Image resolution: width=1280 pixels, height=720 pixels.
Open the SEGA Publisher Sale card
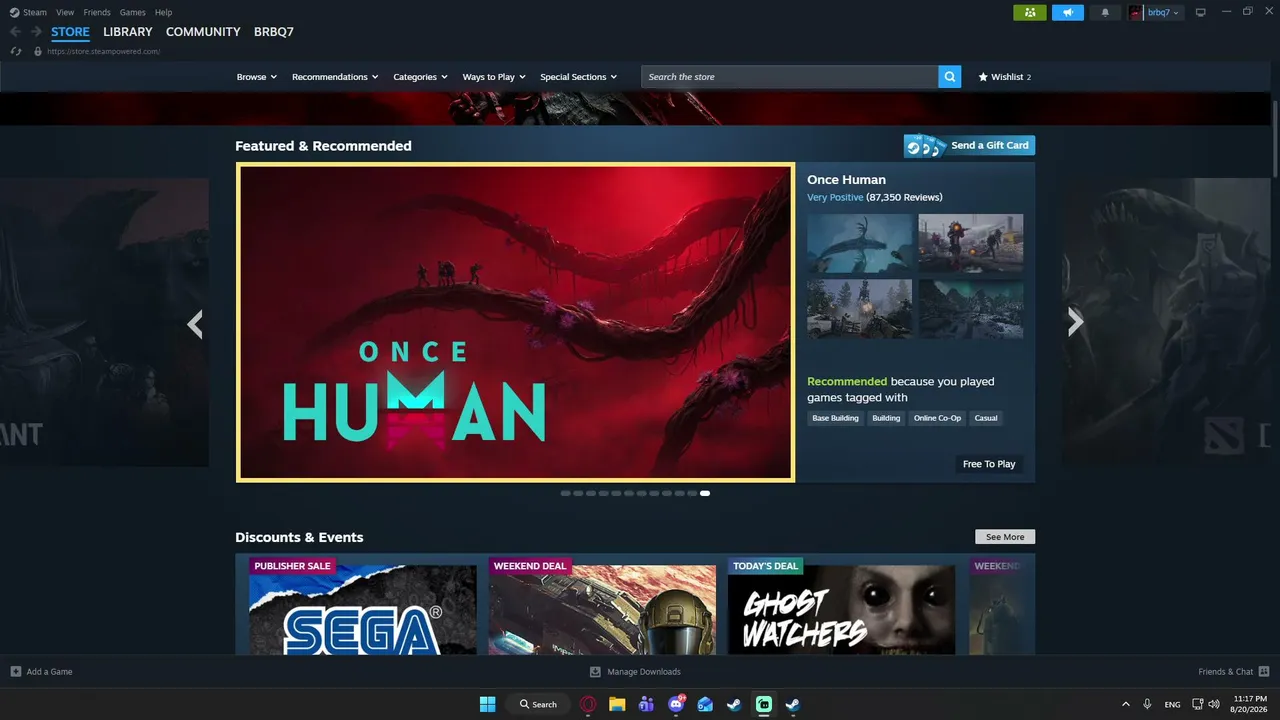(363, 605)
